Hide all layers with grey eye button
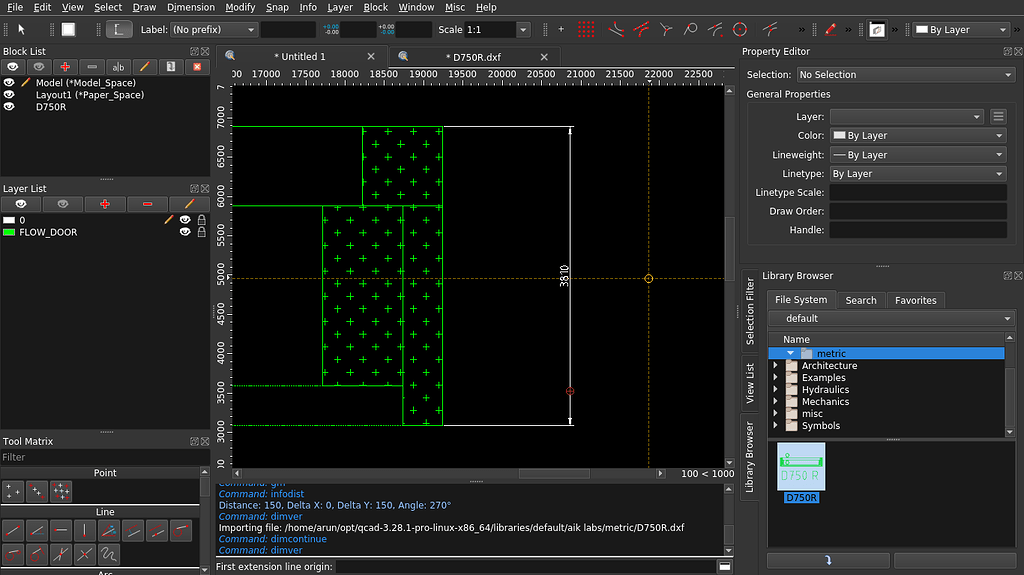Image resolution: width=1024 pixels, height=575 pixels. (x=63, y=204)
